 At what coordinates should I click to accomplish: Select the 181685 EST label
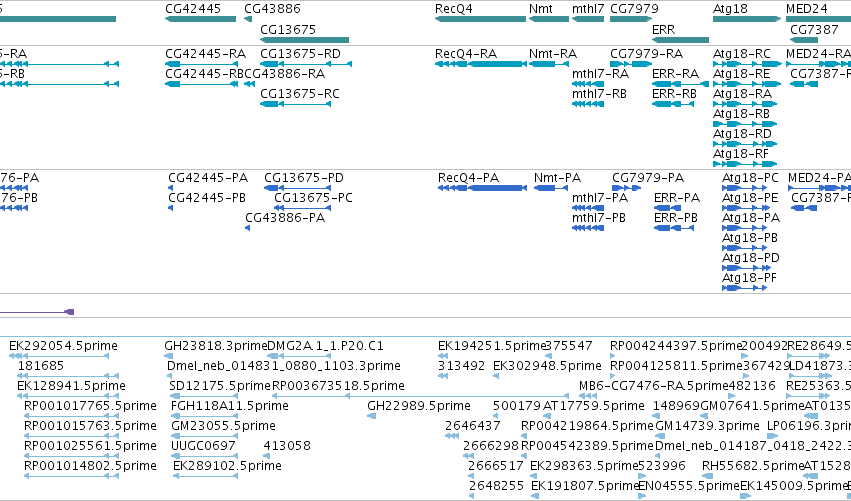pyautogui.click(x=41, y=366)
